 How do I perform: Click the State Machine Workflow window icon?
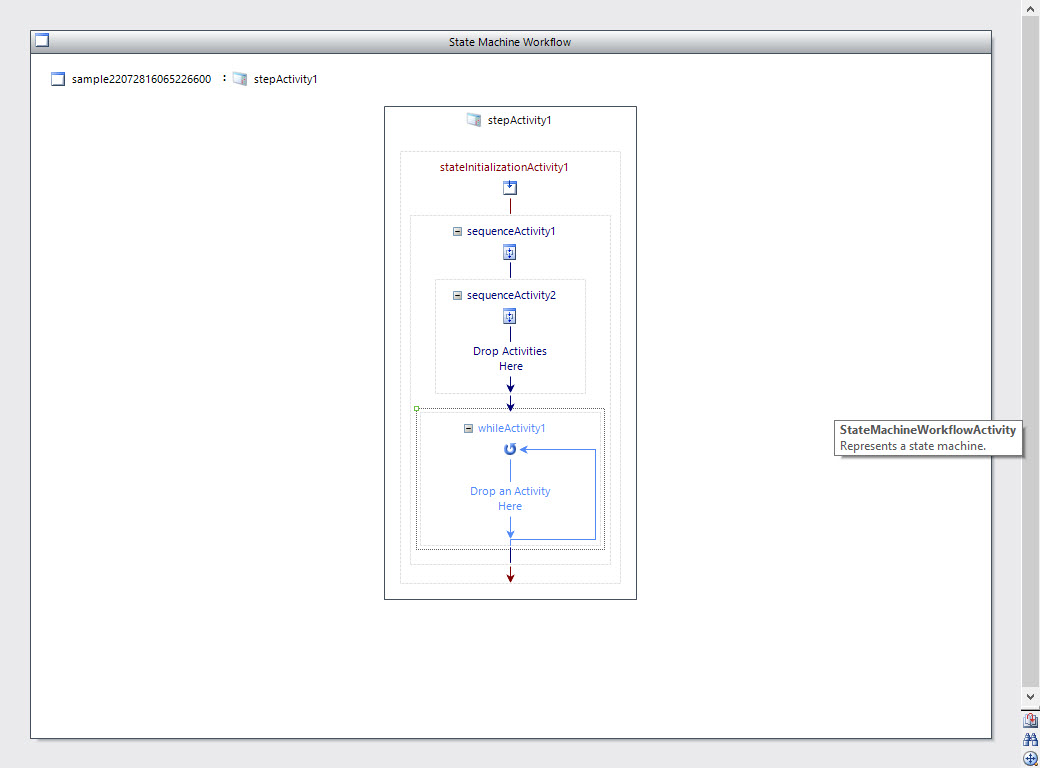click(x=41, y=41)
